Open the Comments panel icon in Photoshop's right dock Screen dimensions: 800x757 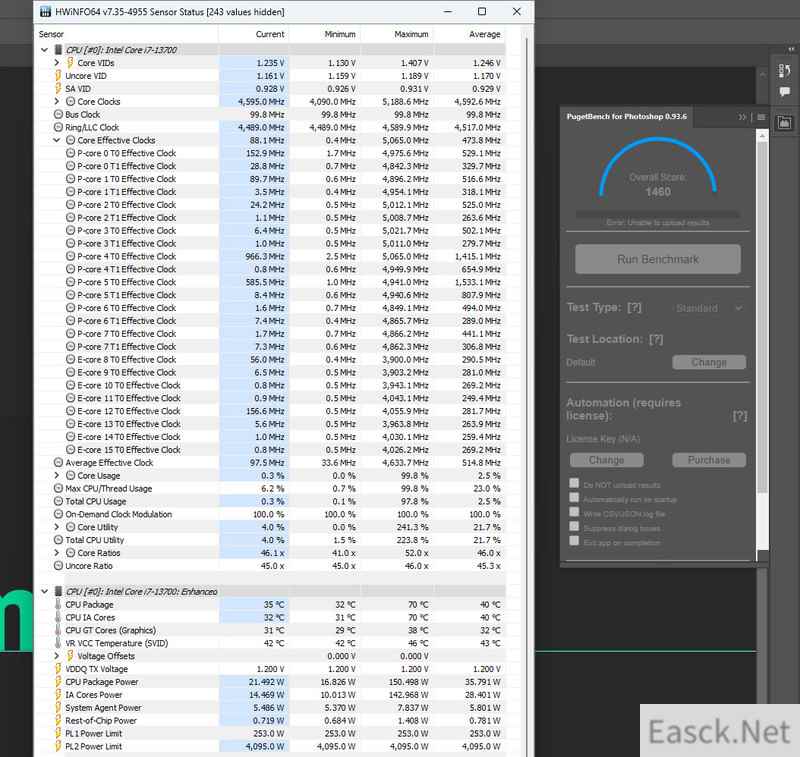click(x=784, y=92)
